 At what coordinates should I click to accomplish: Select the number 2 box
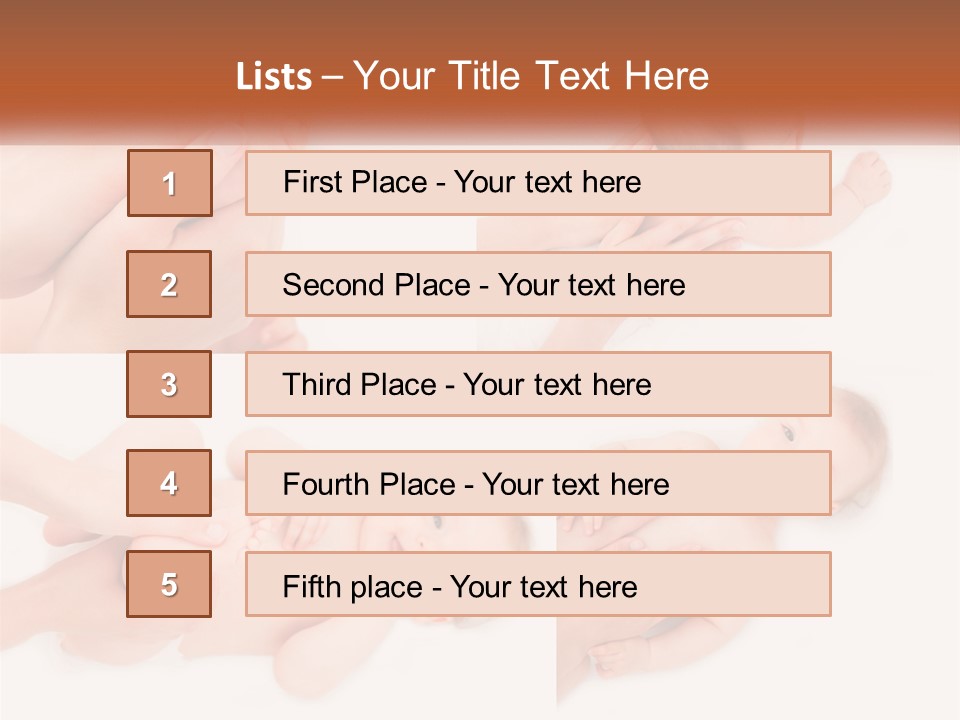pos(169,284)
